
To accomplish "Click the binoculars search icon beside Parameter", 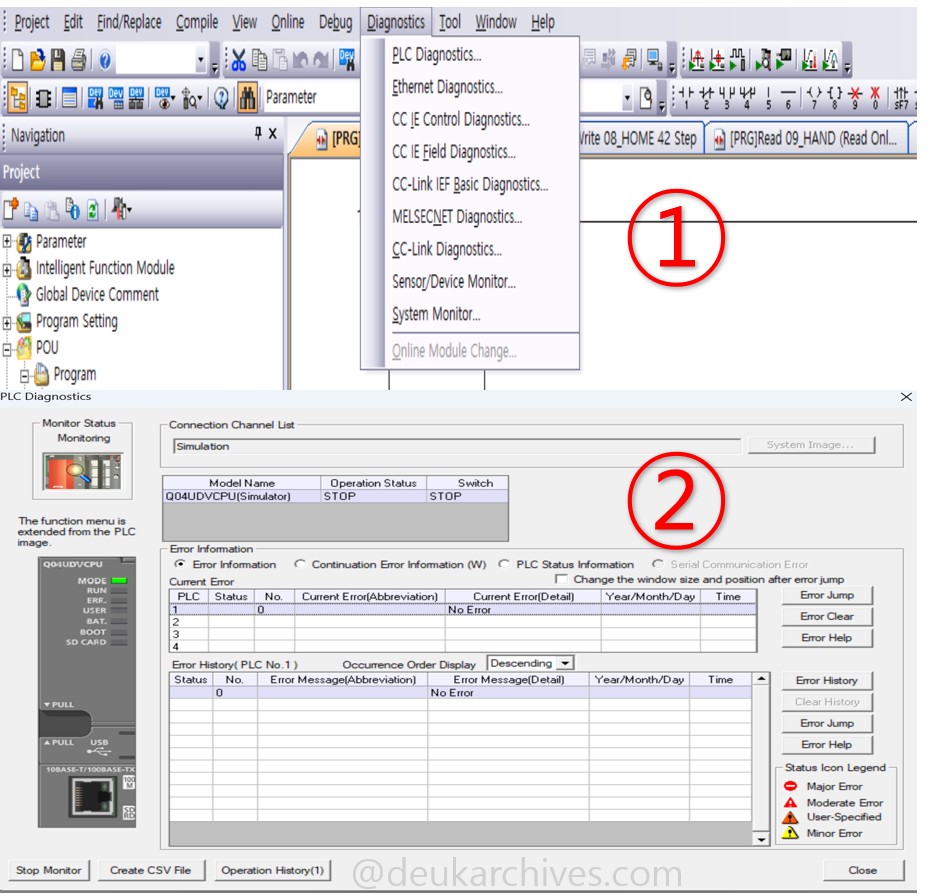I will point(247,98).
